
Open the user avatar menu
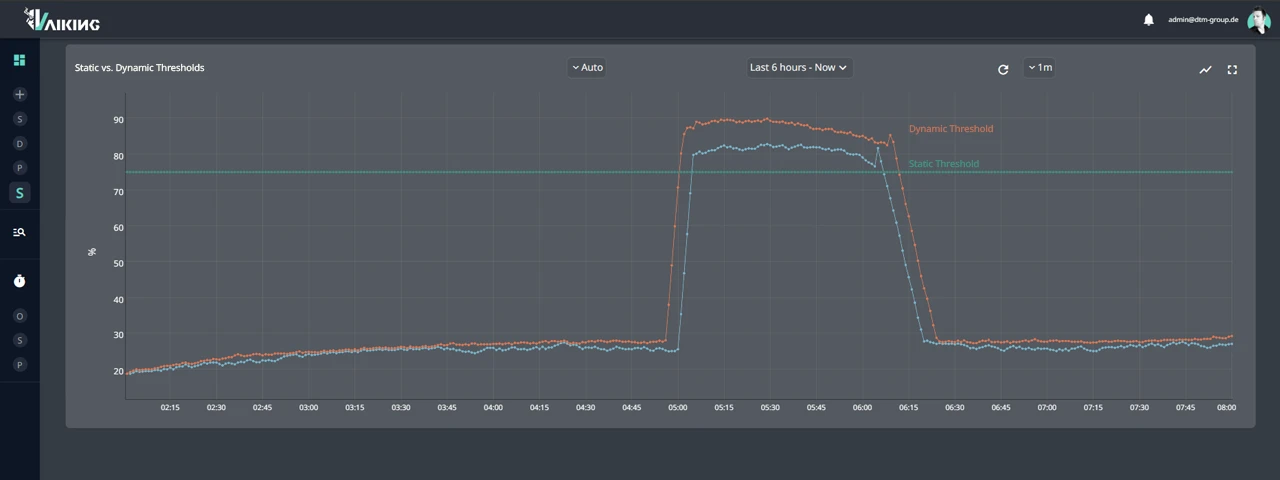(x=1259, y=20)
